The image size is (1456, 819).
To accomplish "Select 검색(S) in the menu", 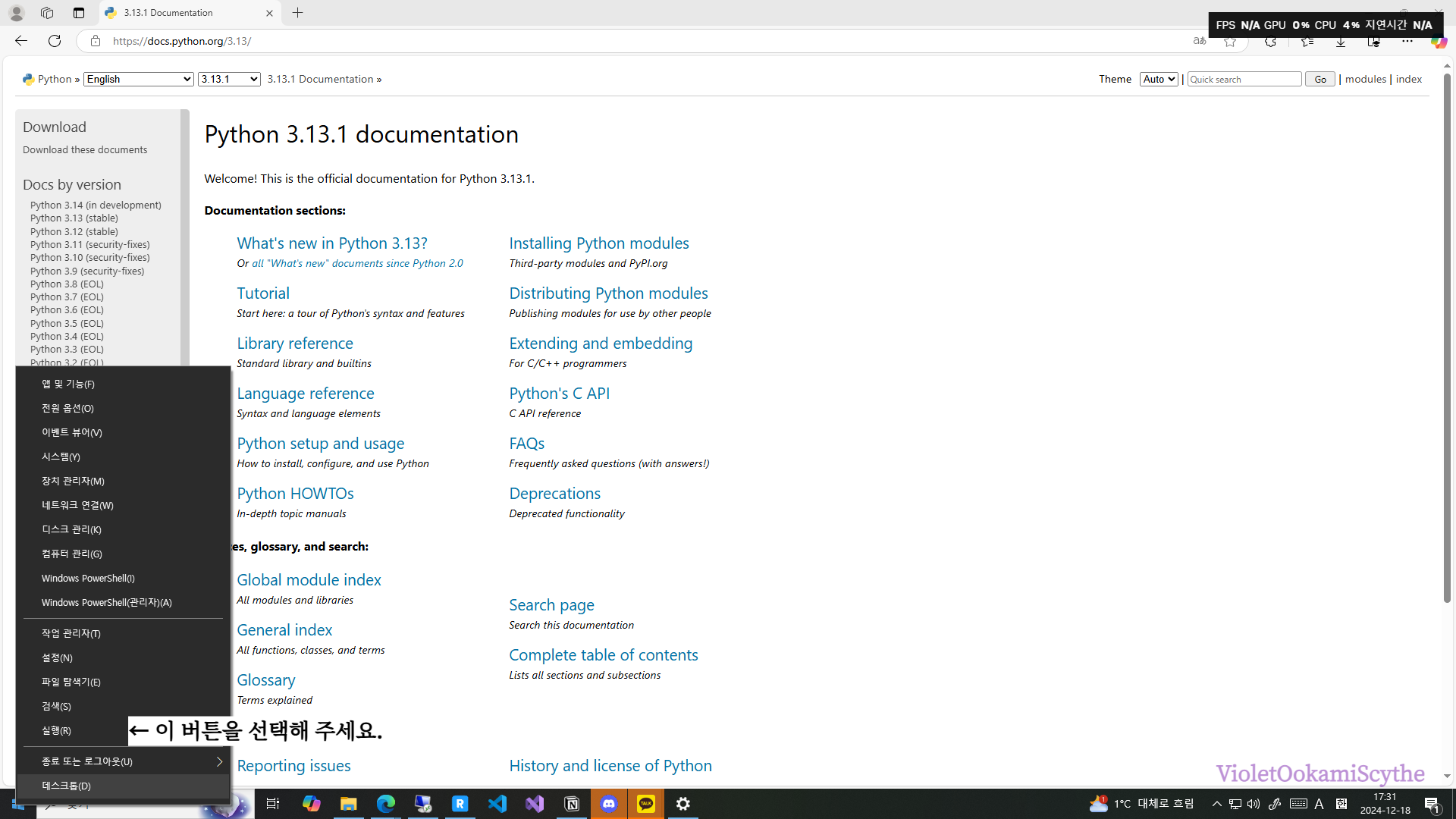I will click(x=123, y=706).
